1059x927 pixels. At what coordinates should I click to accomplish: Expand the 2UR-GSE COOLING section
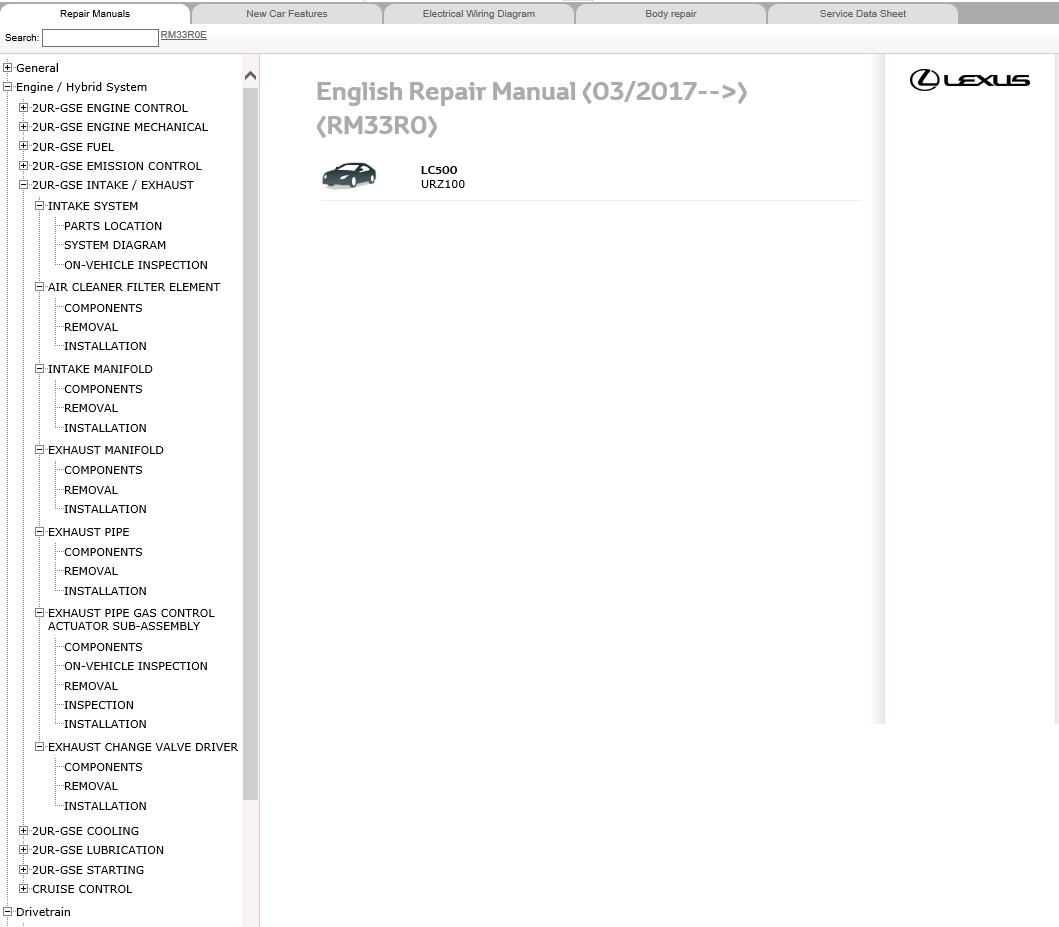(x=24, y=830)
